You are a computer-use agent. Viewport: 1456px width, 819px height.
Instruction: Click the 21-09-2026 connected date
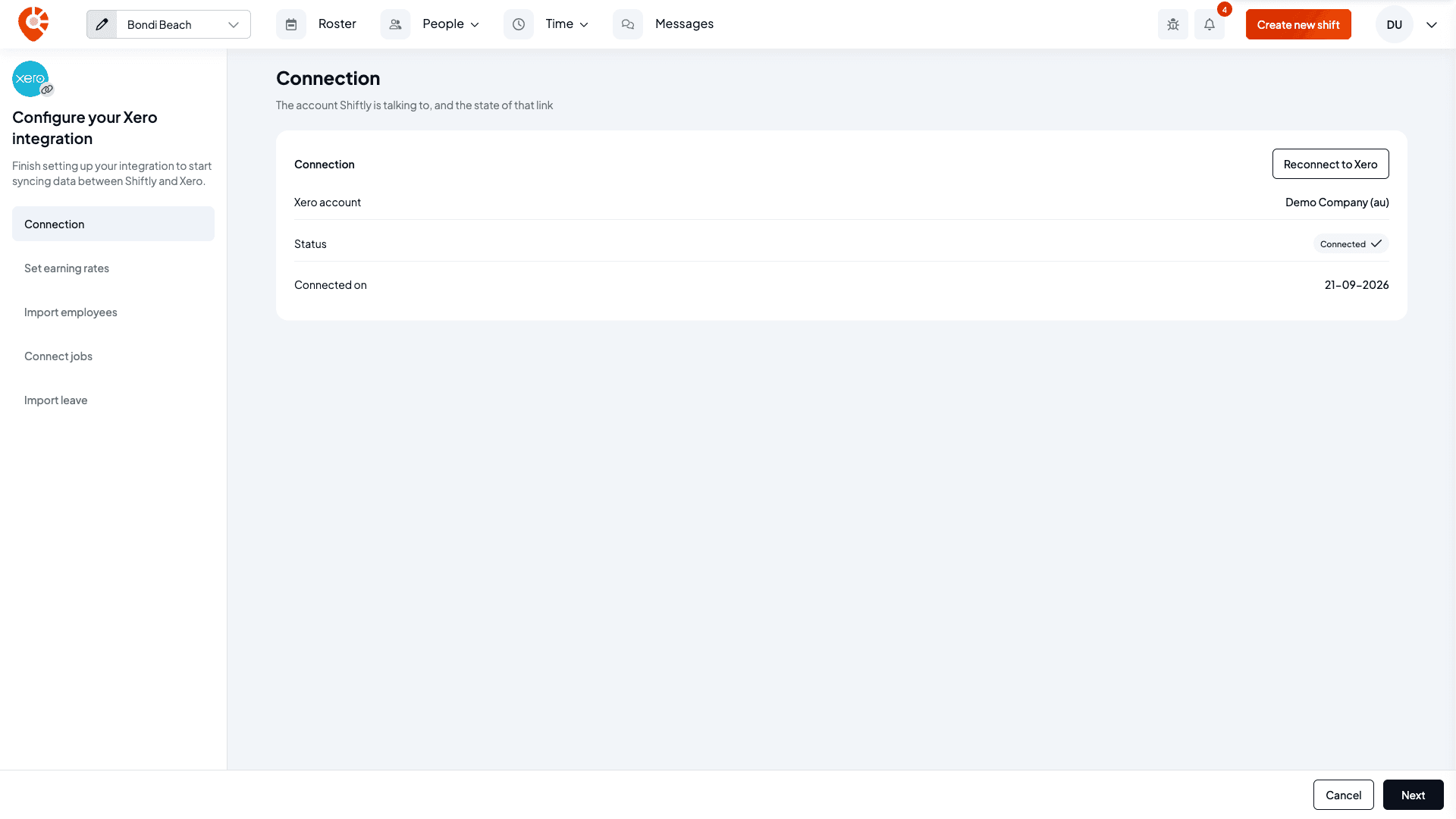[1357, 284]
